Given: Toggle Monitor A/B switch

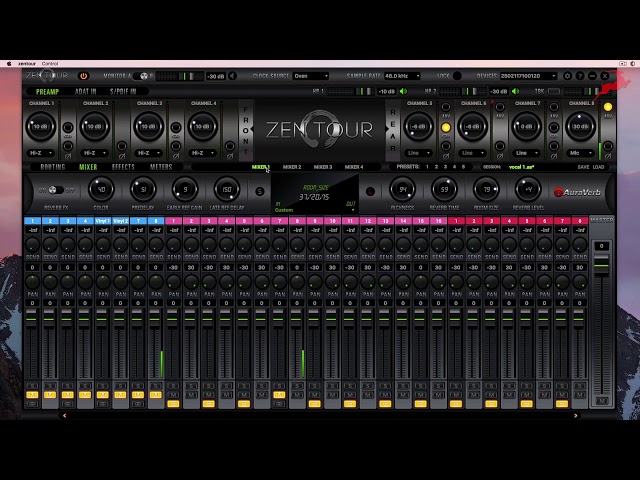Looking at the screenshot, I should point(143,76).
